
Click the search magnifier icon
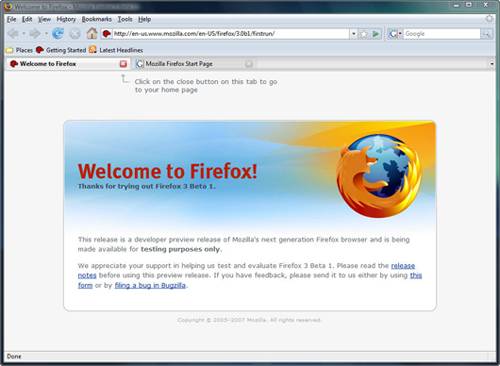(487, 34)
